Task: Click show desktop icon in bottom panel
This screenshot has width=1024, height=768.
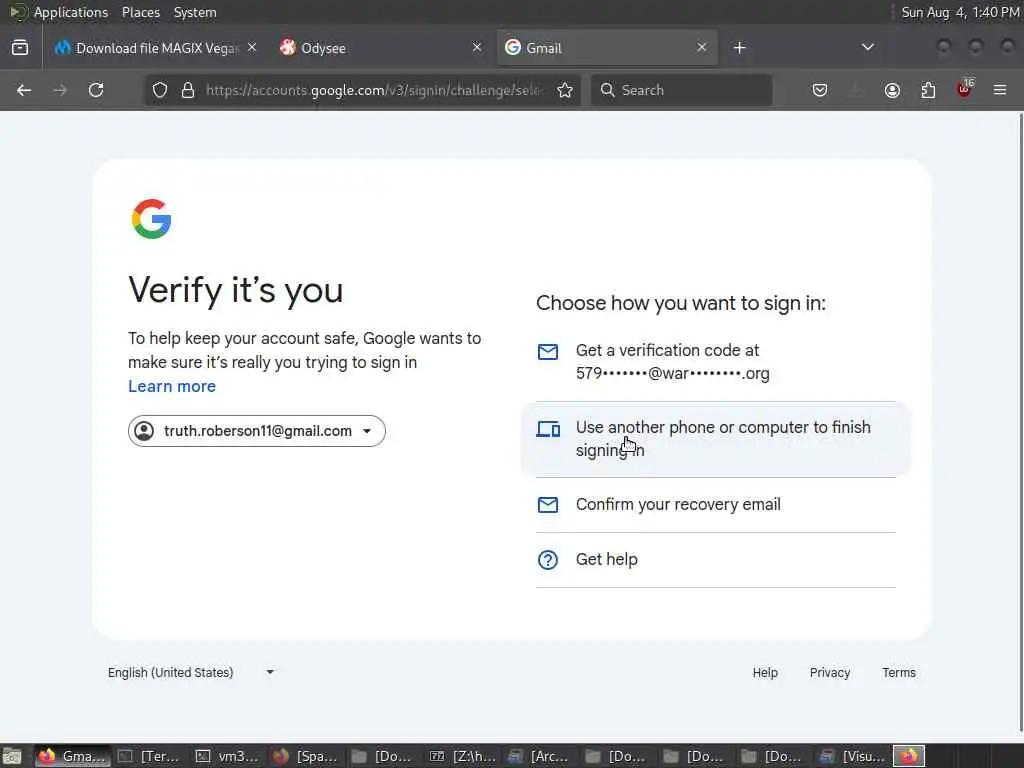Action: tap(12, 756)
